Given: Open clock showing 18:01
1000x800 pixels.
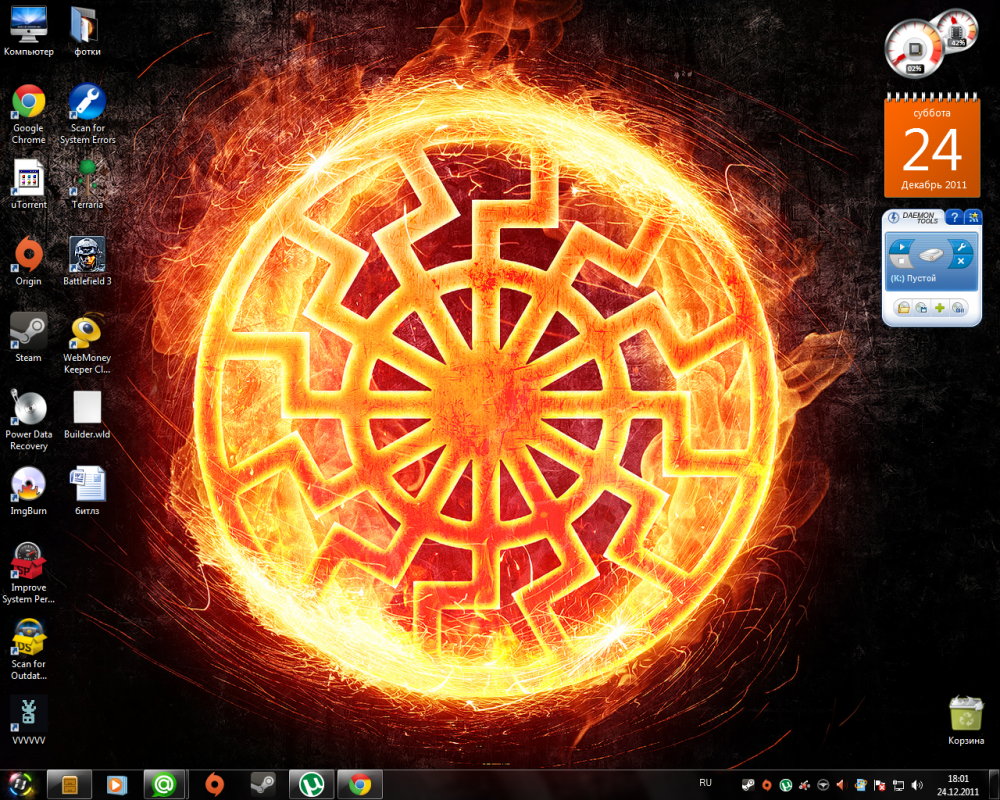Looking at the screenshot, I should (958, 785).
